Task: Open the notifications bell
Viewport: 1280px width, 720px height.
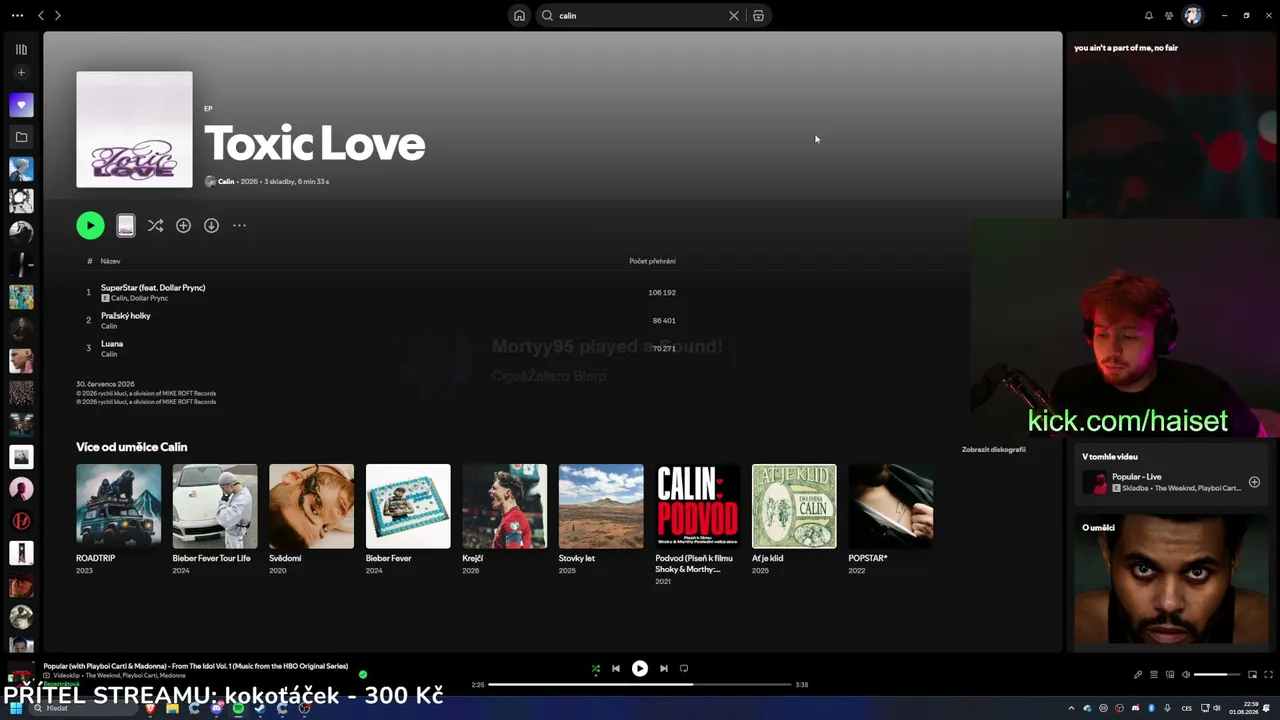Action: coord(1149,16)
